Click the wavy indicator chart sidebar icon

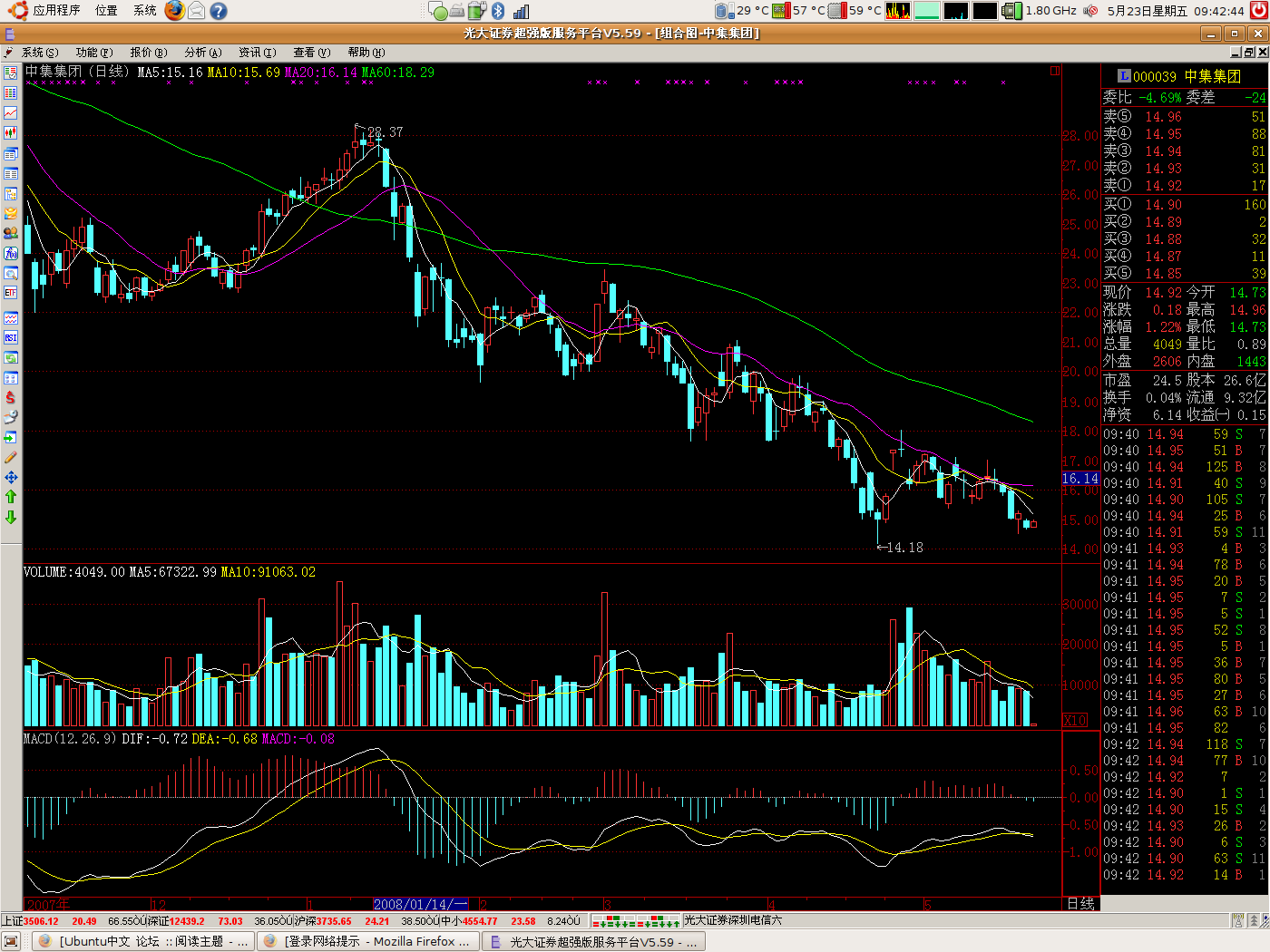pos(11,317)
